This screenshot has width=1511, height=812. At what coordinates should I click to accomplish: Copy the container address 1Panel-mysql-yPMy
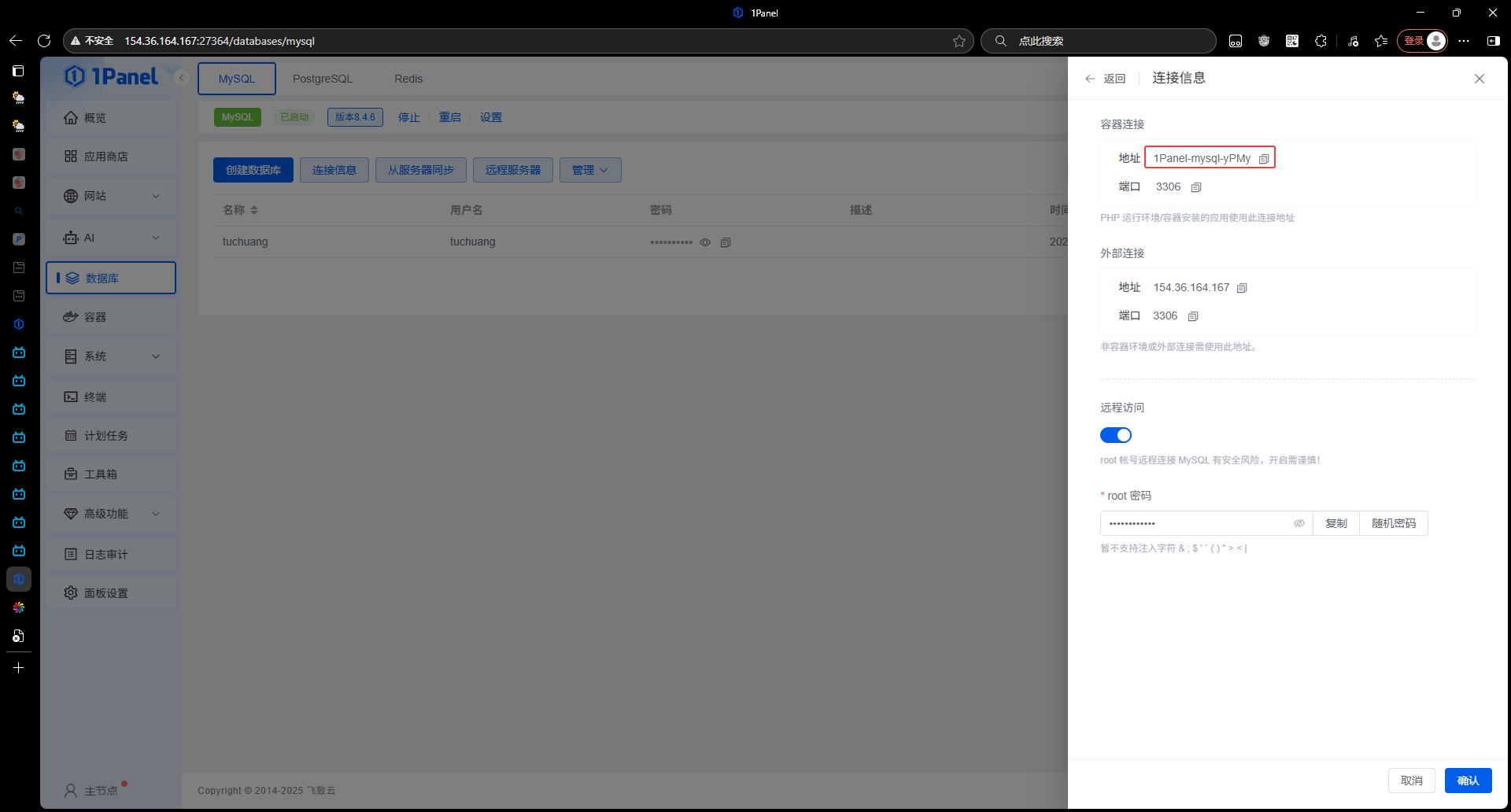1263,159
